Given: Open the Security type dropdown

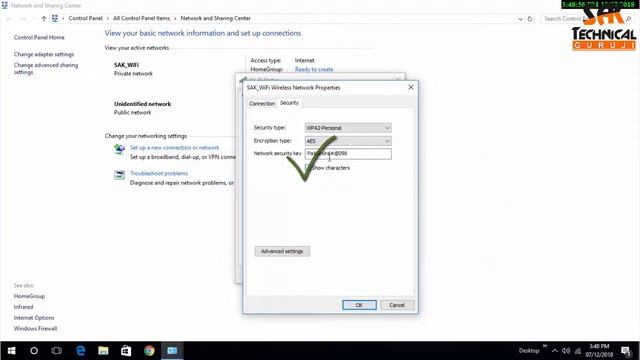Looking at the screenshot, I should tap(348, 128).
